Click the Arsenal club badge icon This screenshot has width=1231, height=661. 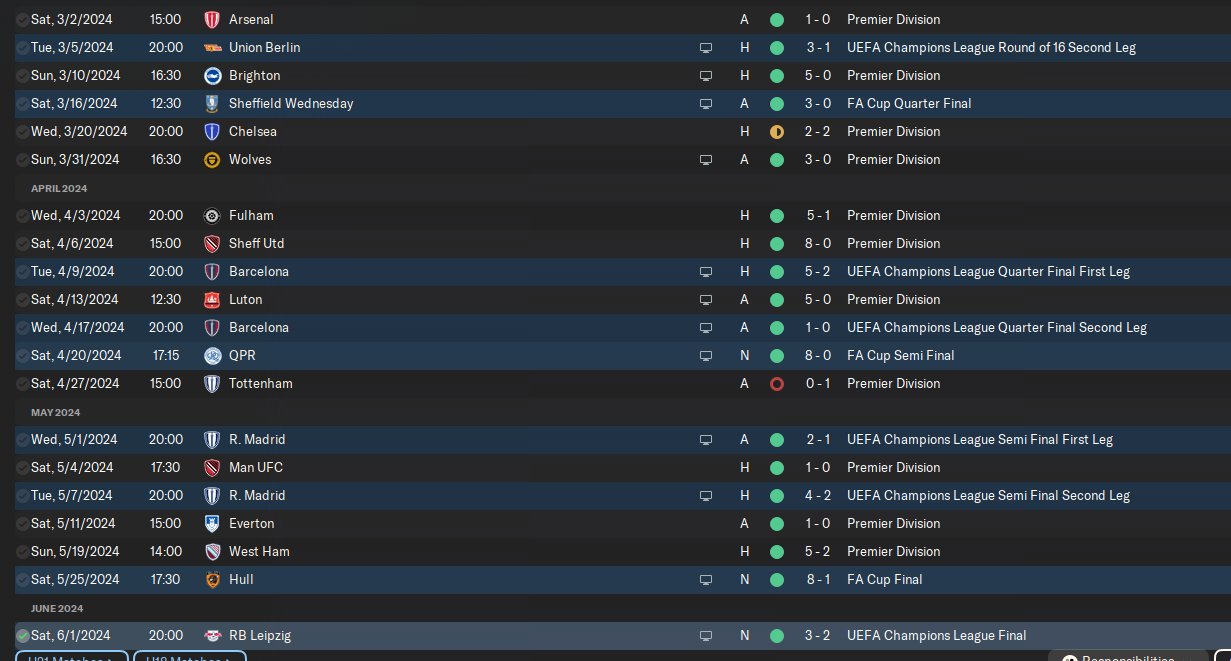click(211, 19)
